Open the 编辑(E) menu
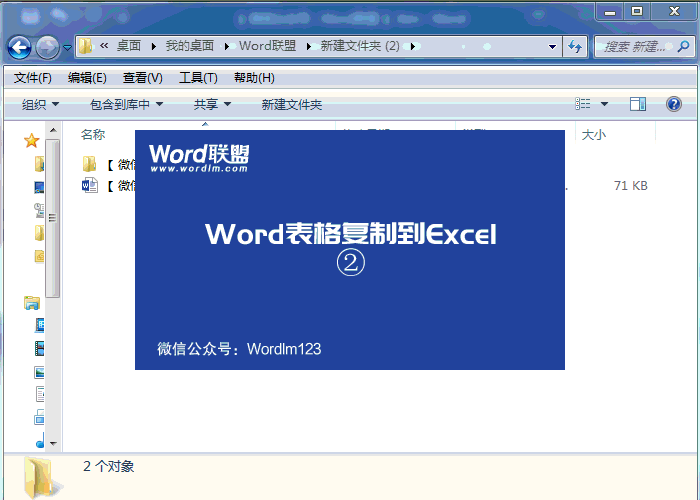Viewport: 700px width, 500px height. click(87, 78)
